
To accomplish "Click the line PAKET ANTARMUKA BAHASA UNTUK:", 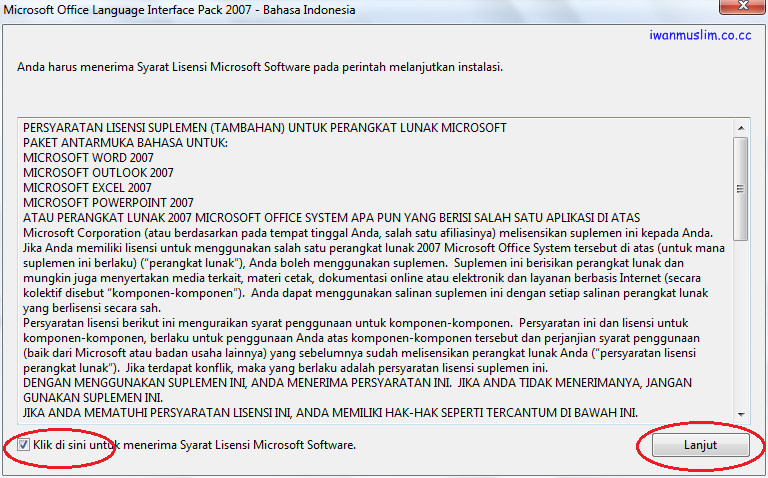I will point(125,143).
